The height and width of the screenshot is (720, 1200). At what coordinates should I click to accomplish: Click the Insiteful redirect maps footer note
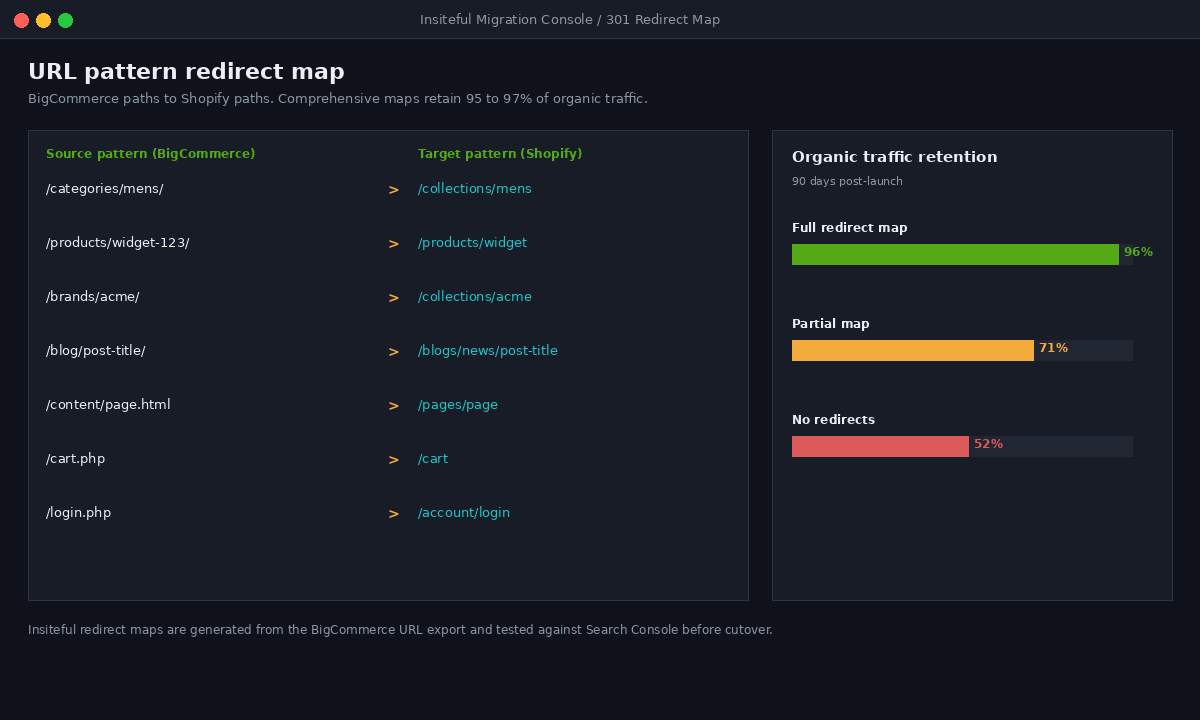point(400,630)
